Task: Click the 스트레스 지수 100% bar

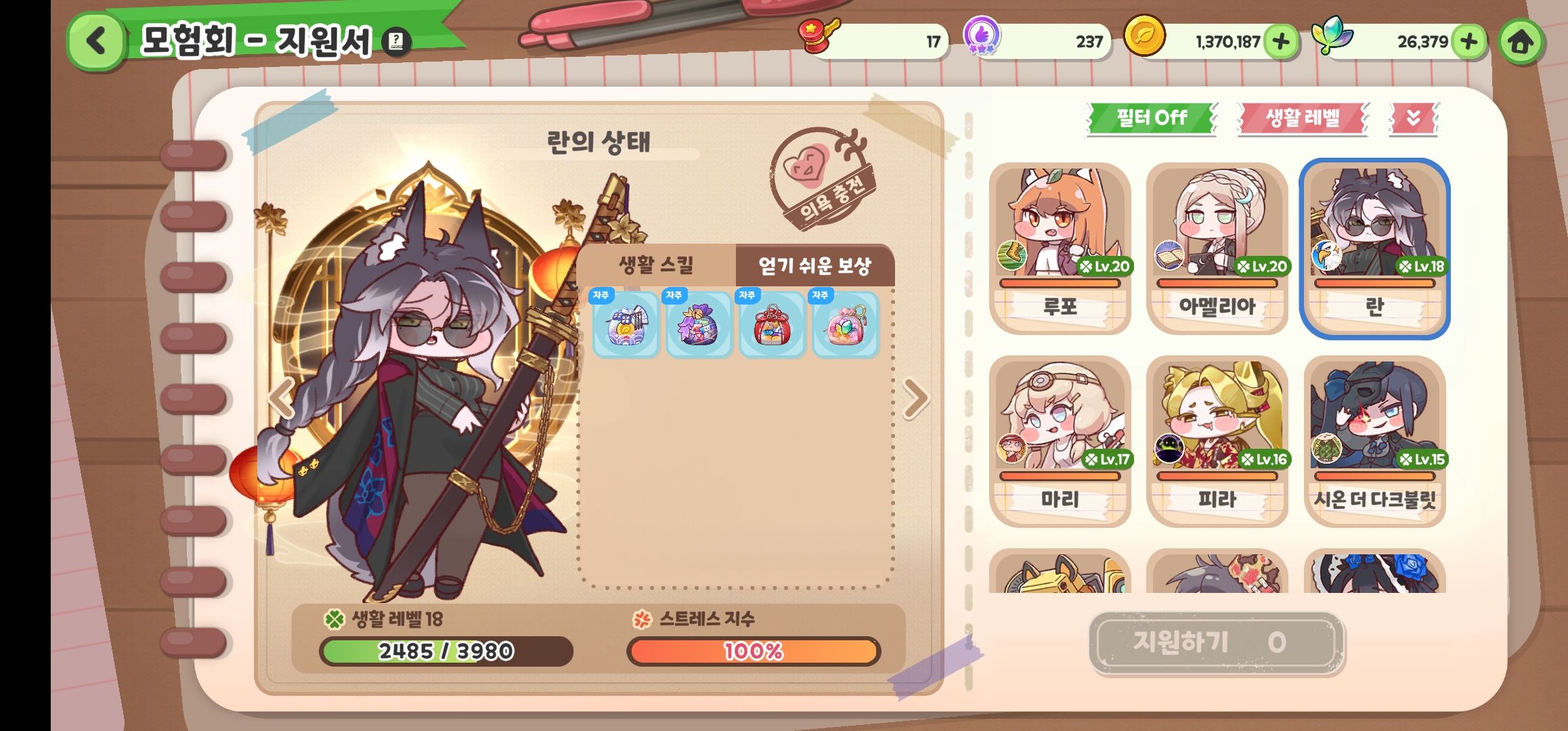Action: click(754, 651)
